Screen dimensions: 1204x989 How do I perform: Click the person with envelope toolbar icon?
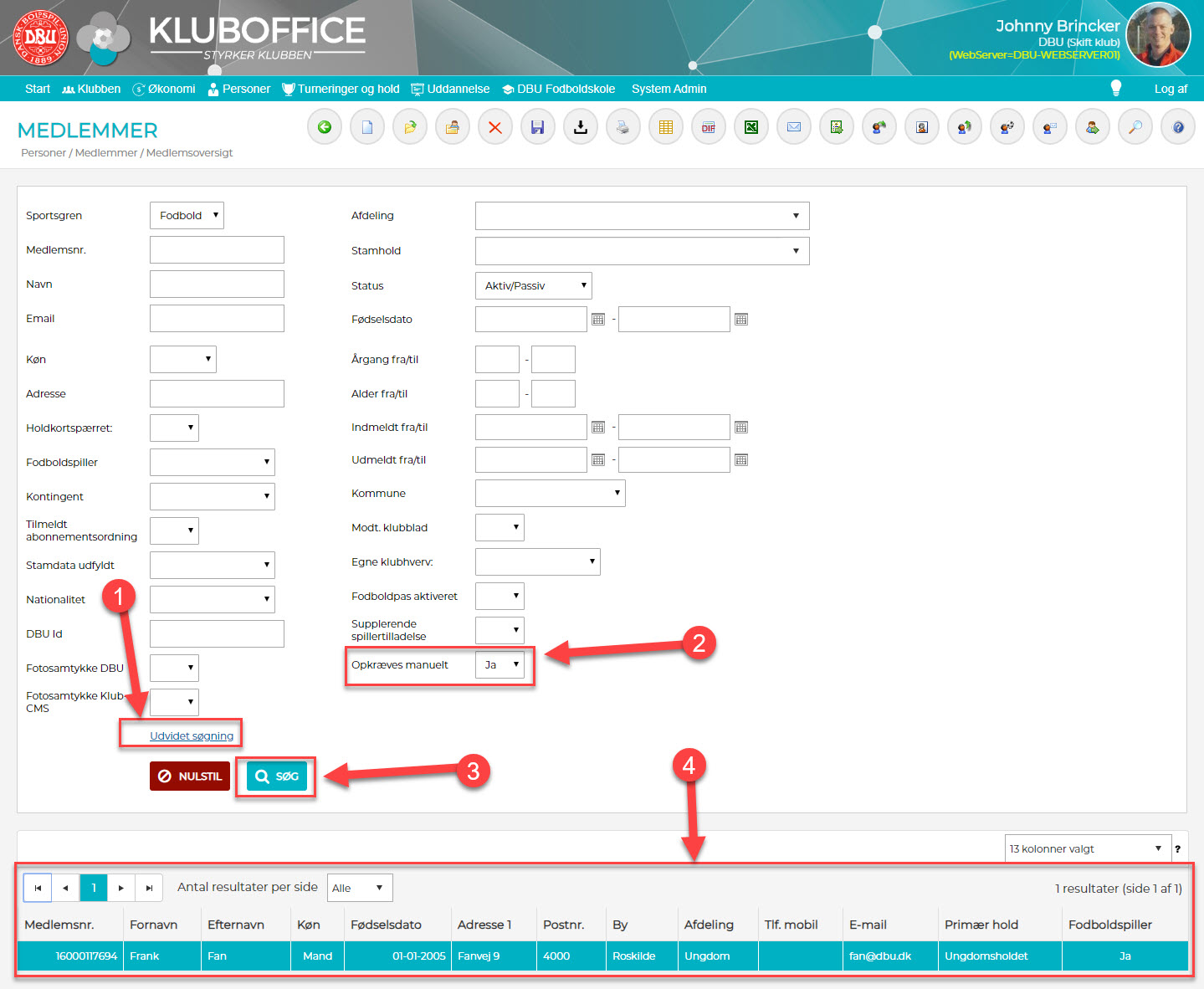point(1050,127)
